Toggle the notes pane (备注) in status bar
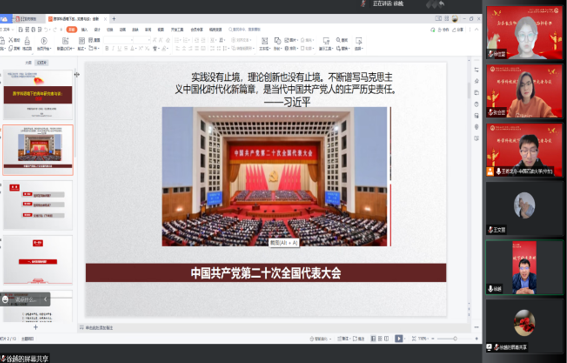 (358, 338)
